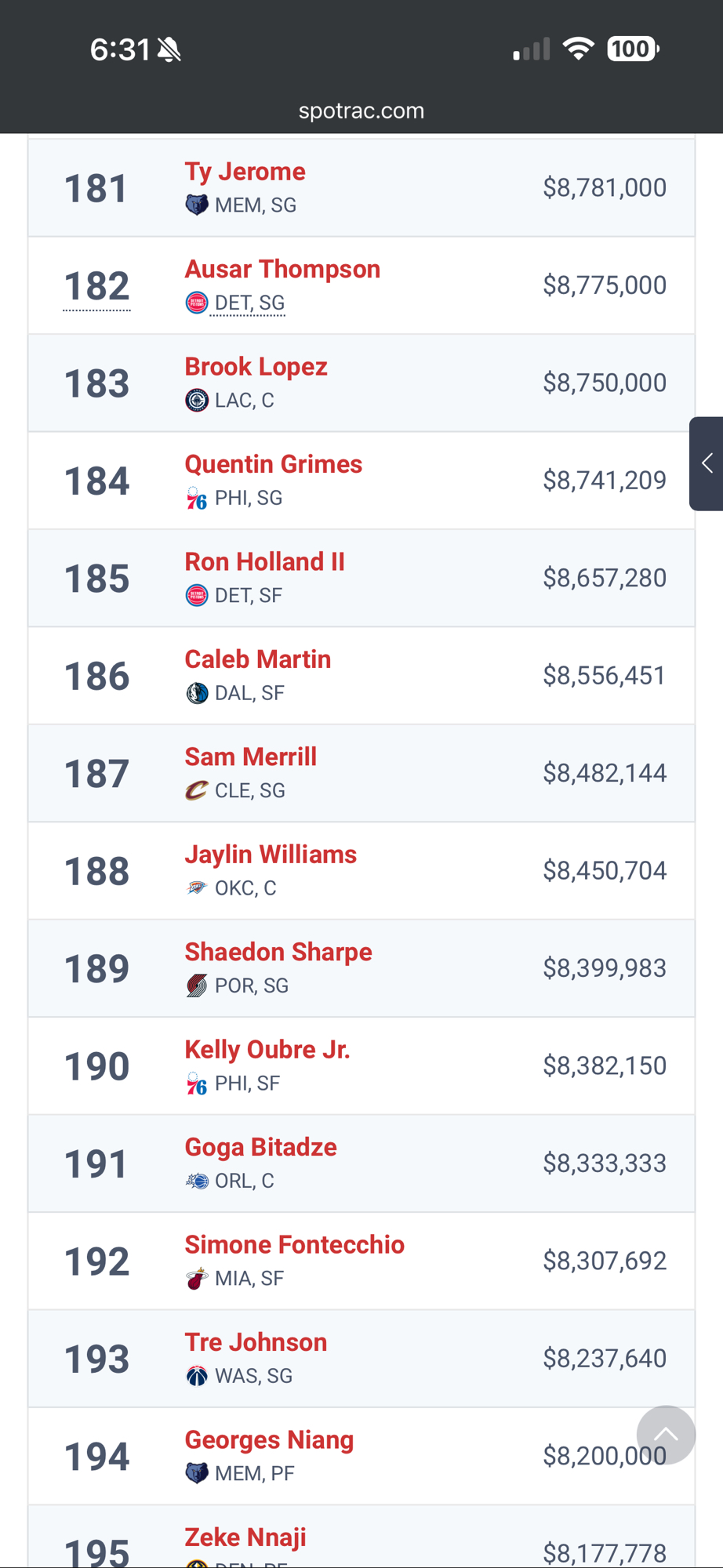The height and width of the screenshot is (1568, 723).
Task: Open Ron Holland II's contract page
Action: point(264,562)
